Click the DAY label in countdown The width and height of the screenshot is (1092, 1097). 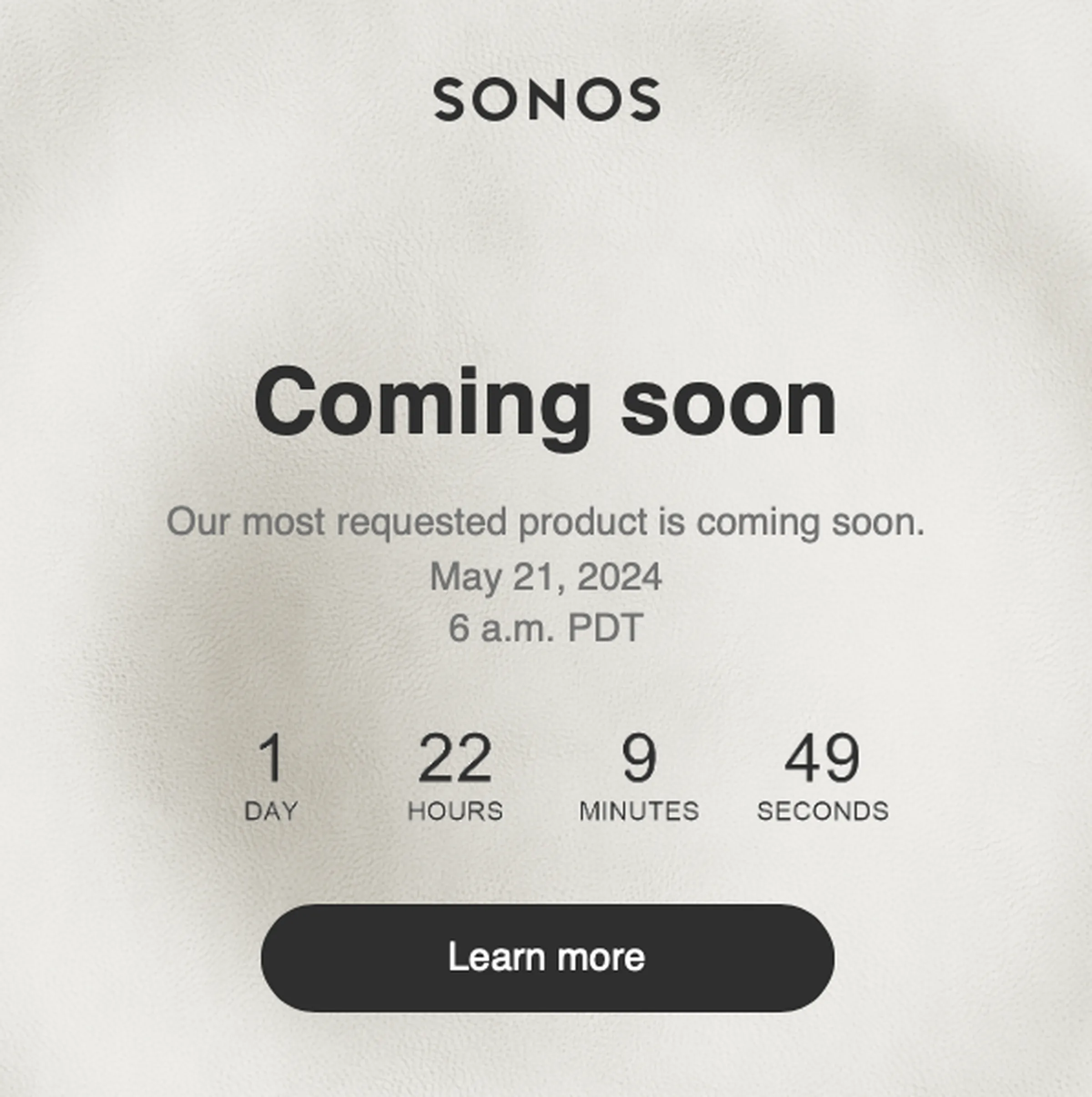coord(271,811)
